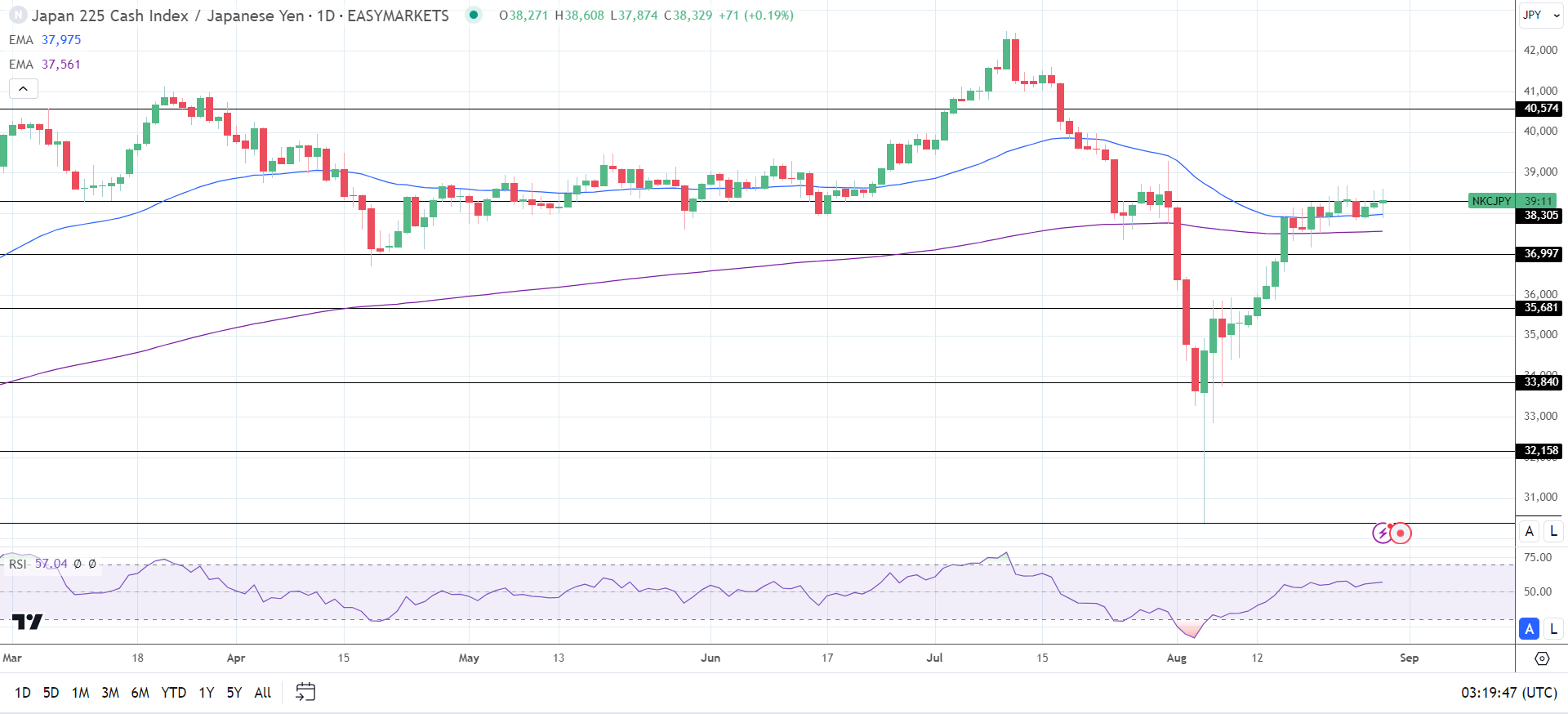Screen dimensions: 1568x714
Task: Click the red circle event marker
Action: pos(1401,533)
